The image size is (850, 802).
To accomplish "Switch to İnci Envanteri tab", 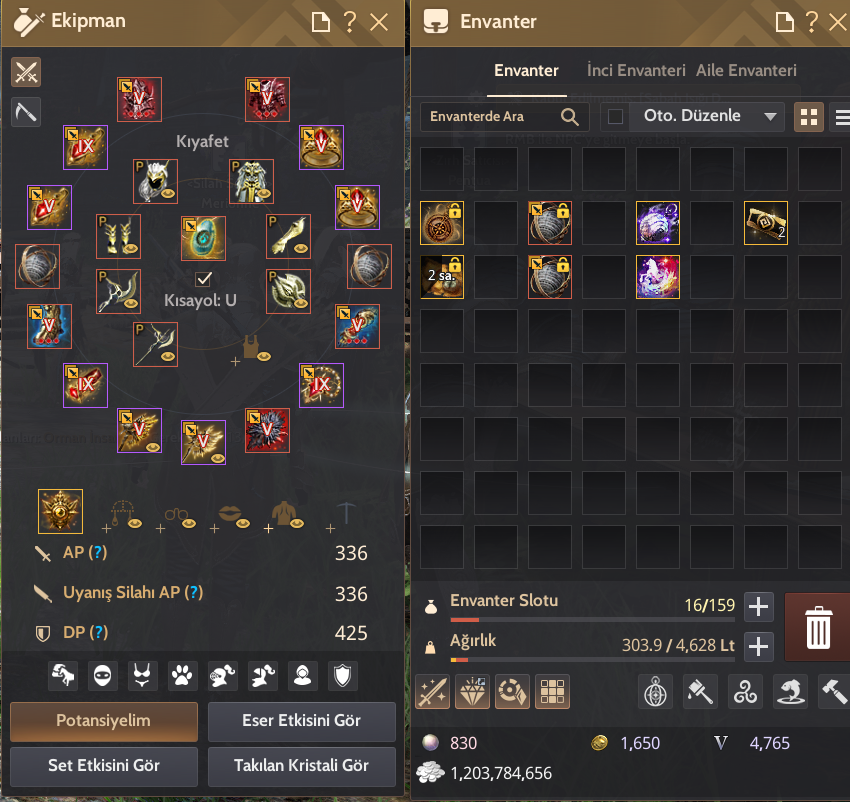I will (636, 70).
